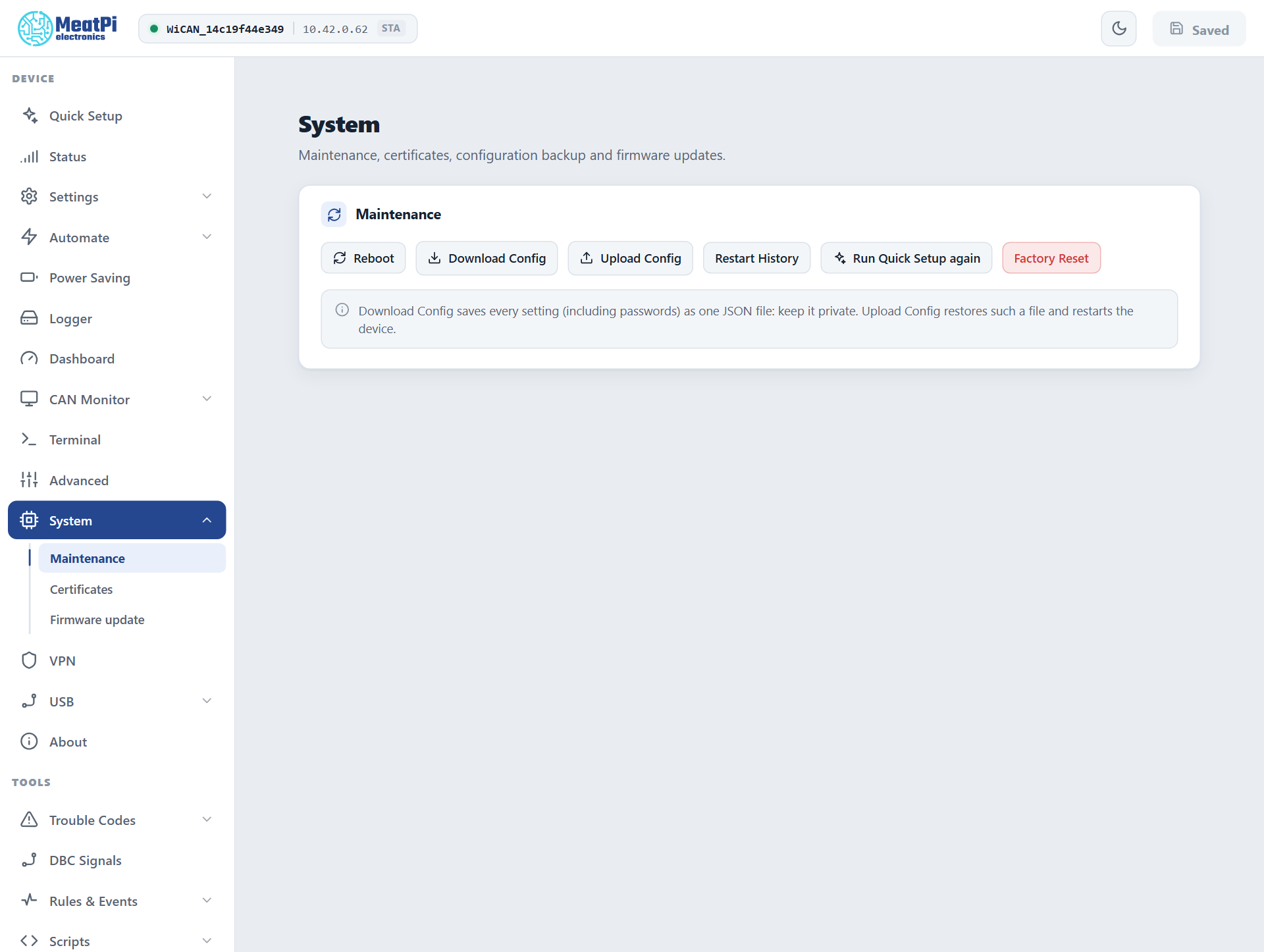Click the Power Saving battery icon
Screen dimensions: 1264x952
coord(30,277)
